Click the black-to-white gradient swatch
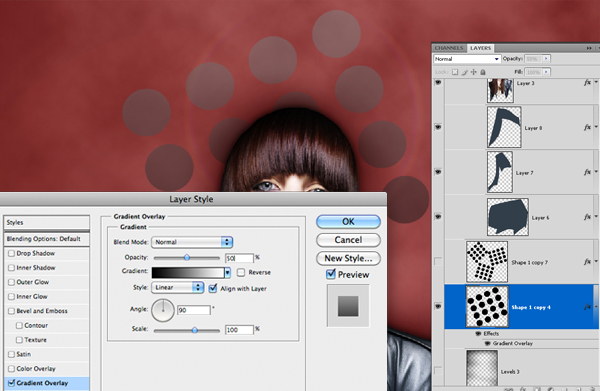 coord(188,272)
